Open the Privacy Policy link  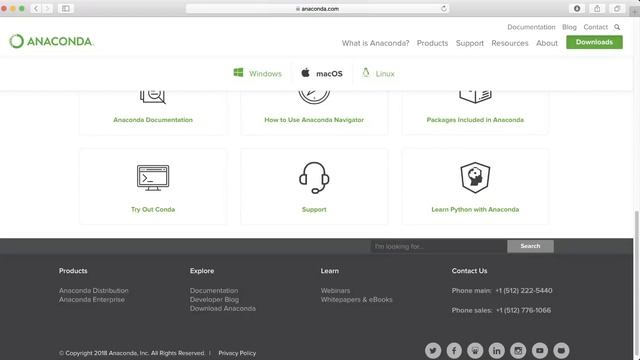(237, 353)
